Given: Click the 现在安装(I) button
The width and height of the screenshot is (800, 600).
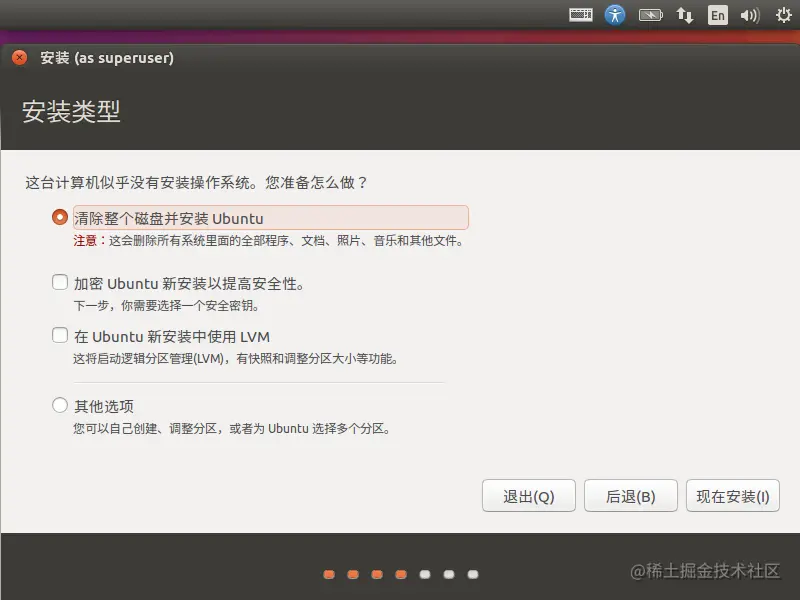Looking at the screenshot, I should [733, 495].
